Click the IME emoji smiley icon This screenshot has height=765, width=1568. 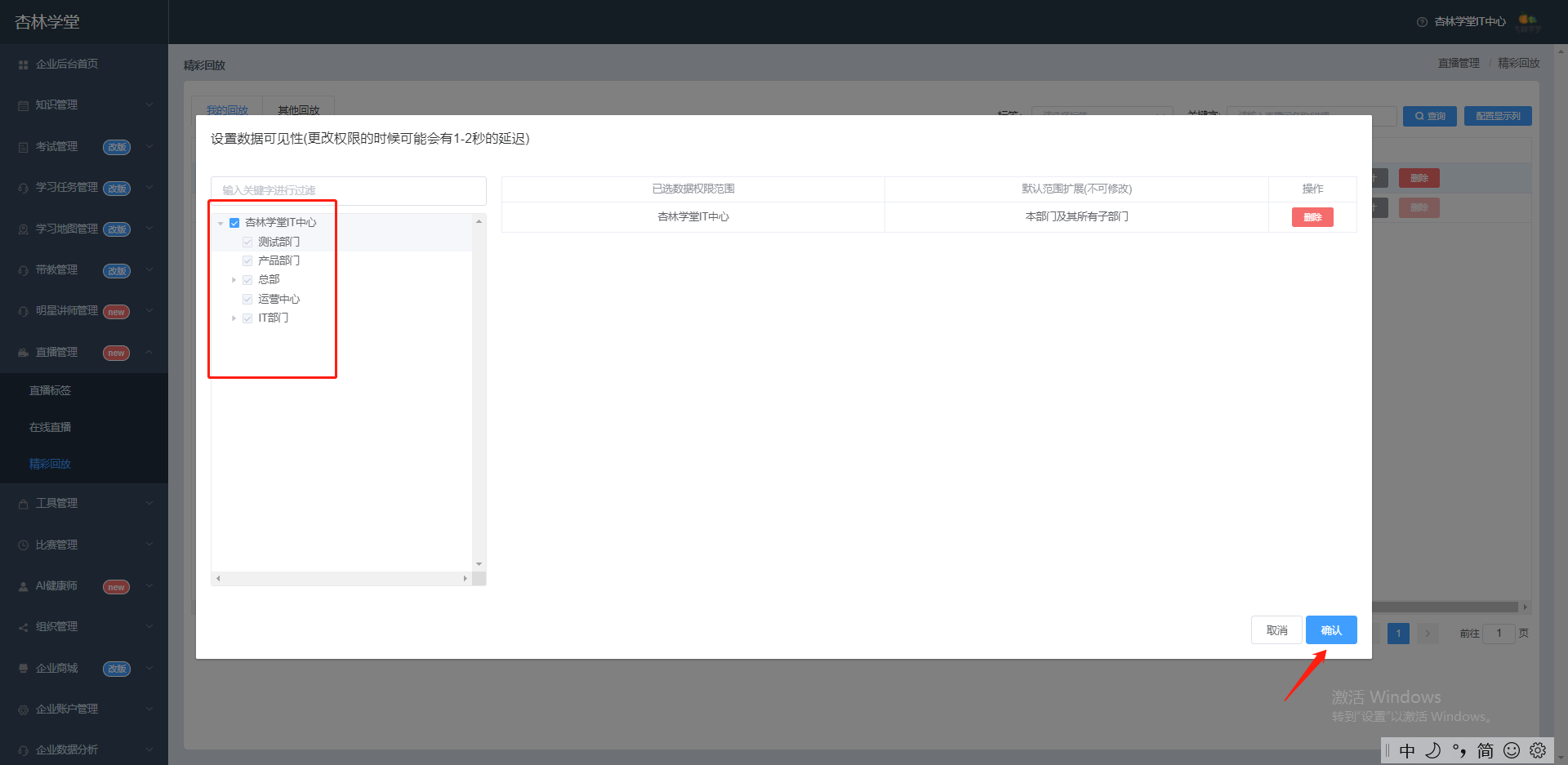click(x=1512, y=749)
